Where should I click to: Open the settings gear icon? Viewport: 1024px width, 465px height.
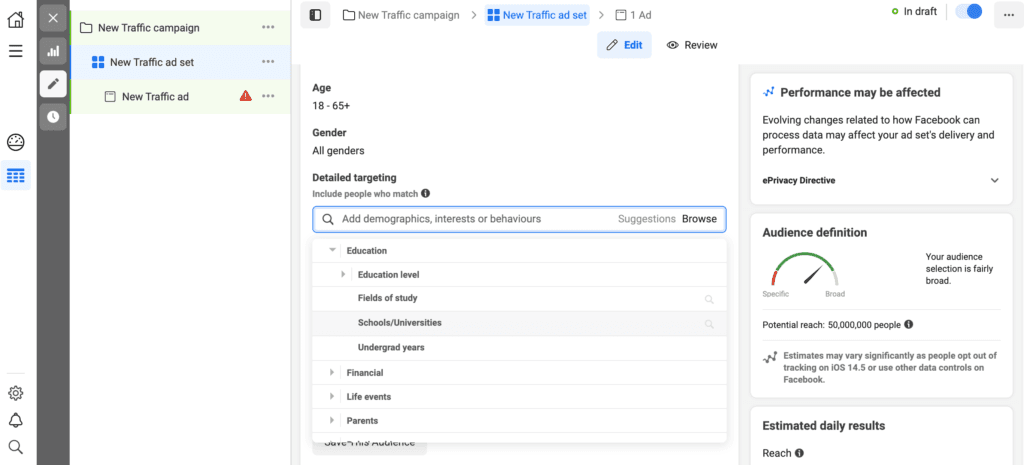pos(15,393)
